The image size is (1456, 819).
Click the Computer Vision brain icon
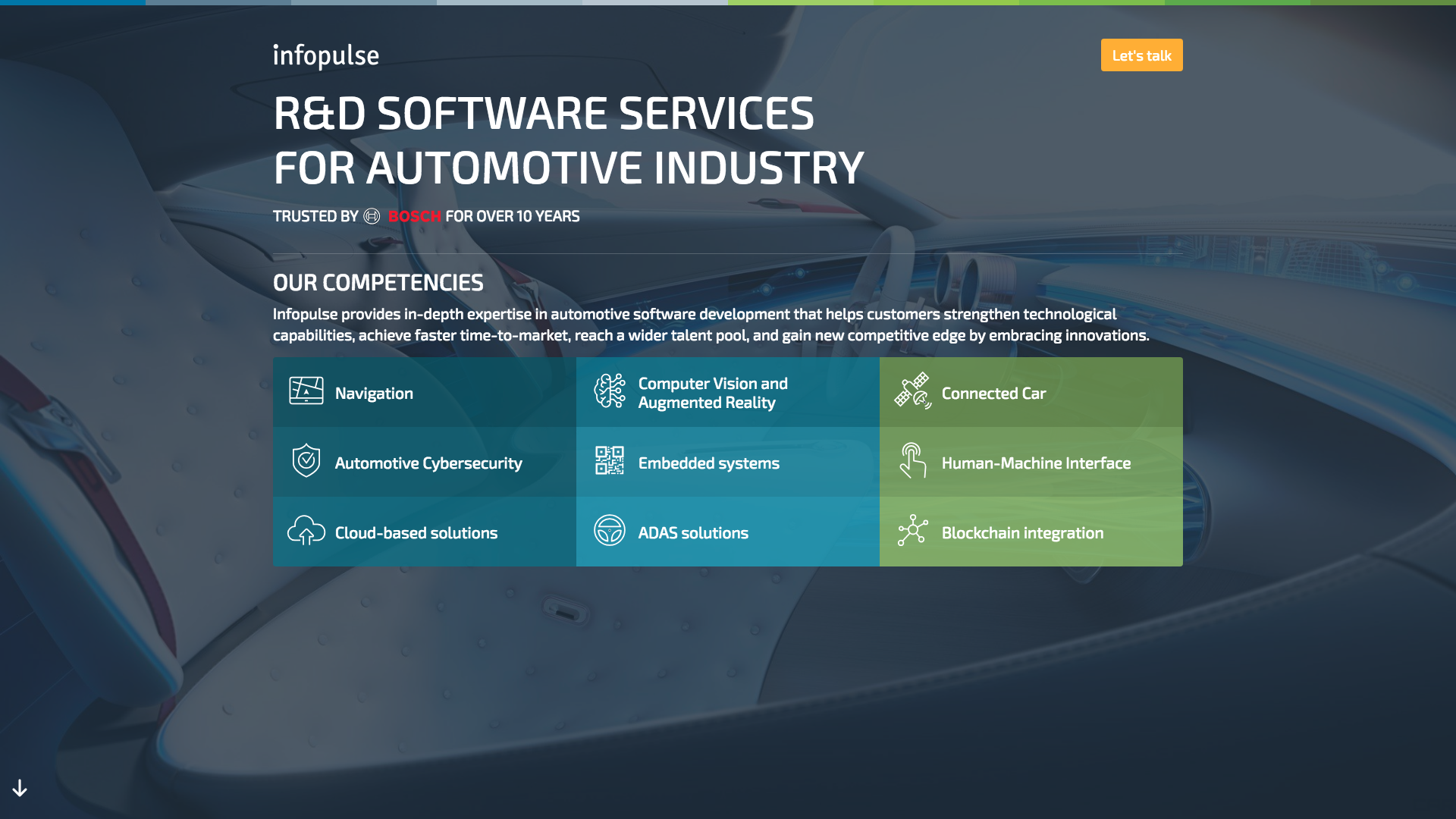pos(610,391)
